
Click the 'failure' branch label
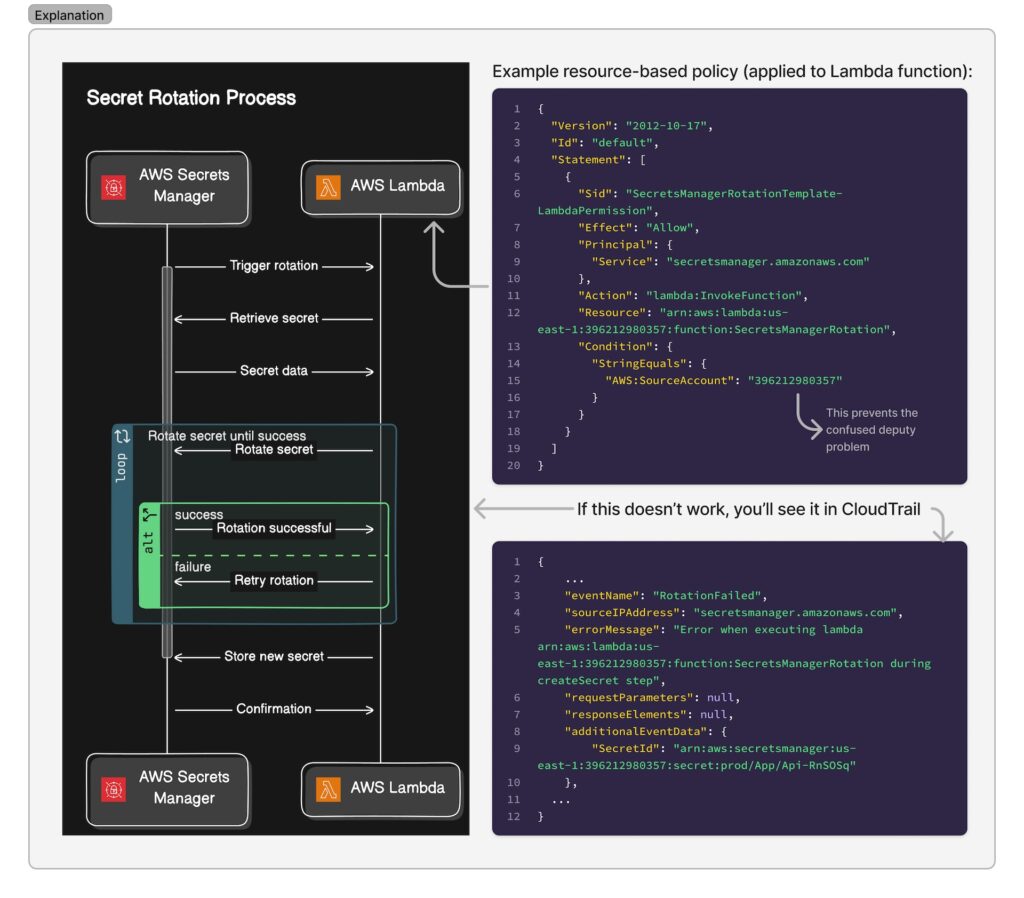coord(193,567)
